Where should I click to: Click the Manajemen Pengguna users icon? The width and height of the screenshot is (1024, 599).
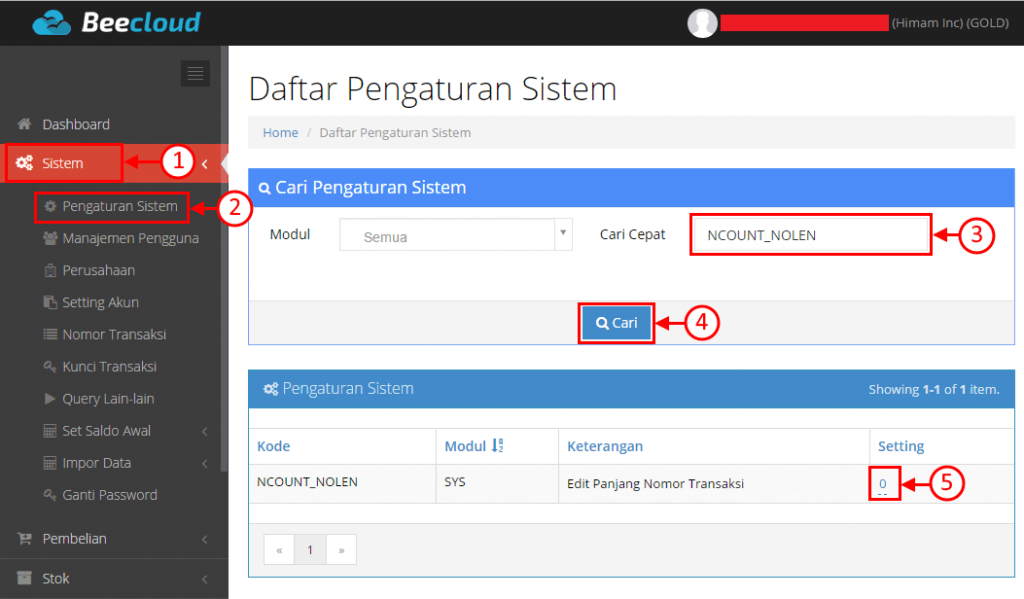(x=50, y=238)
